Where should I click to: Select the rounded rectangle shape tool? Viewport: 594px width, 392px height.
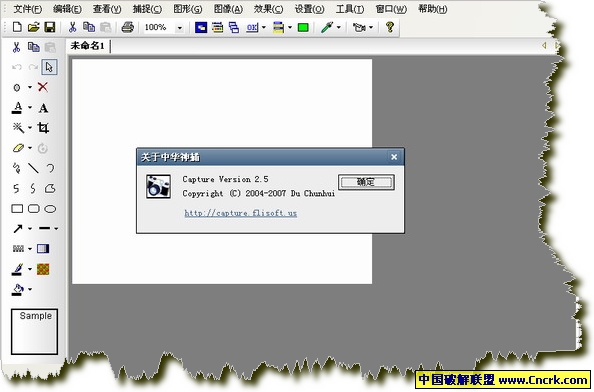click(34, 209)
